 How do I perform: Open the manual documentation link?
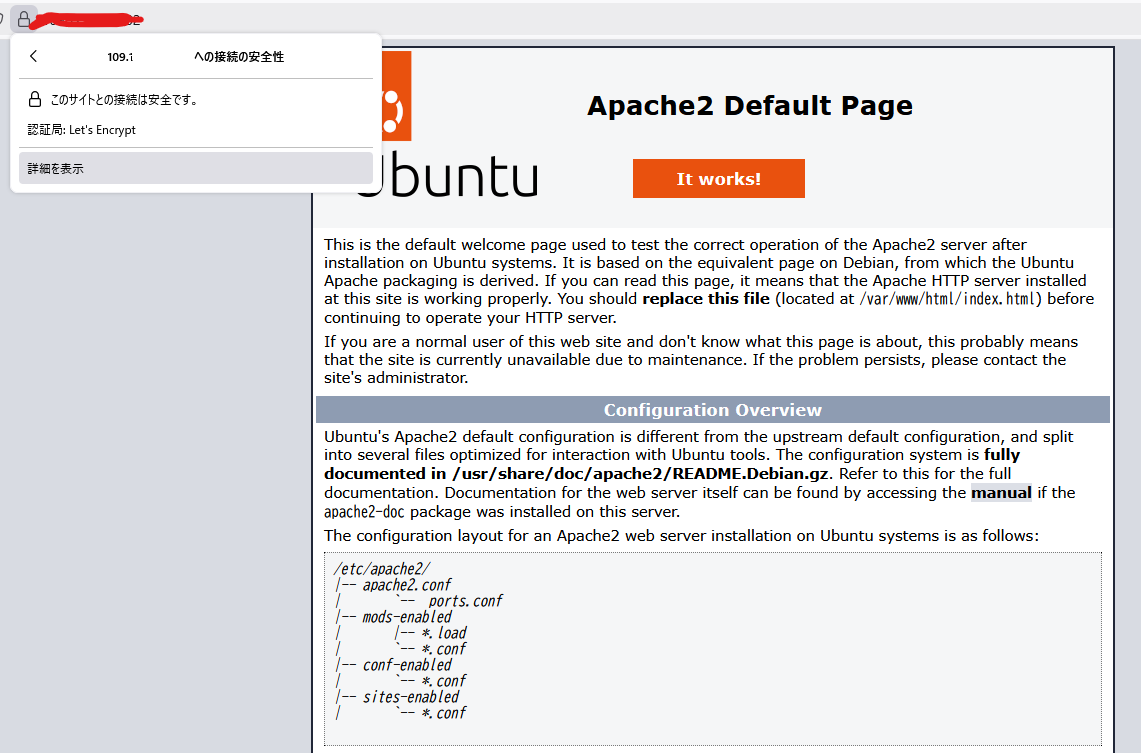(1001, 492)
